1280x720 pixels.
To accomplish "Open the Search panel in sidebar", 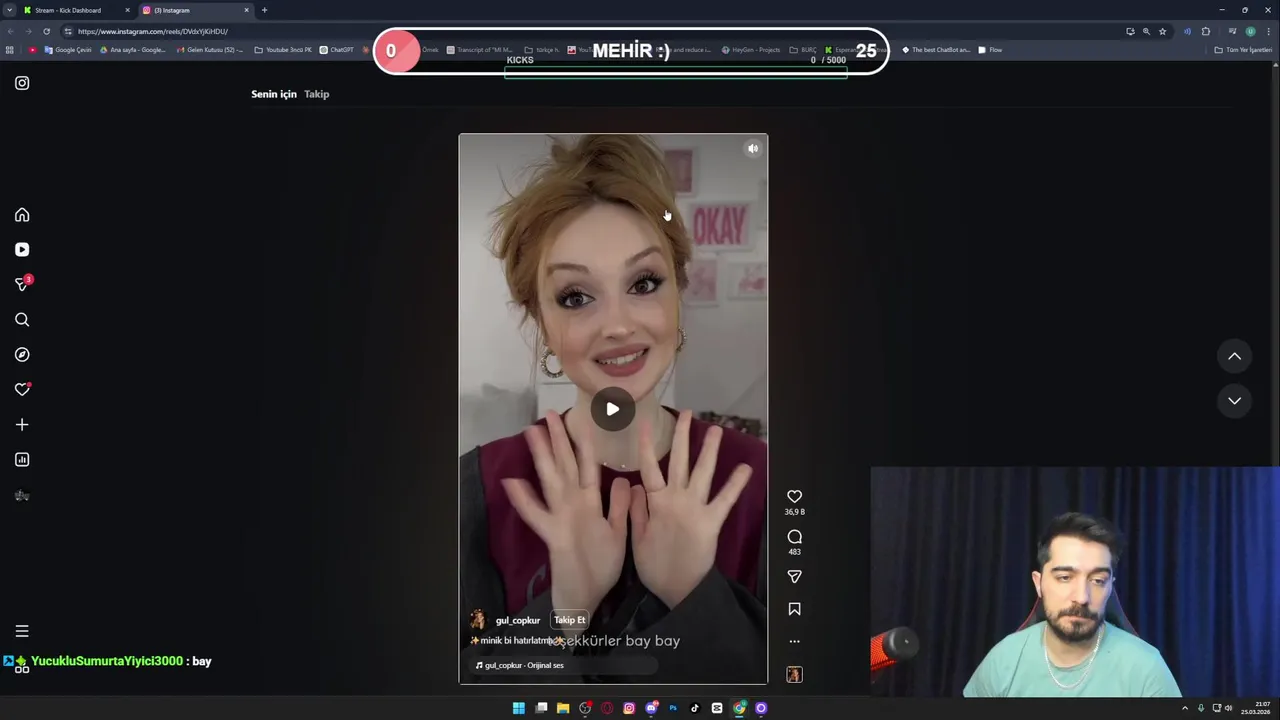I will (22, 320).
